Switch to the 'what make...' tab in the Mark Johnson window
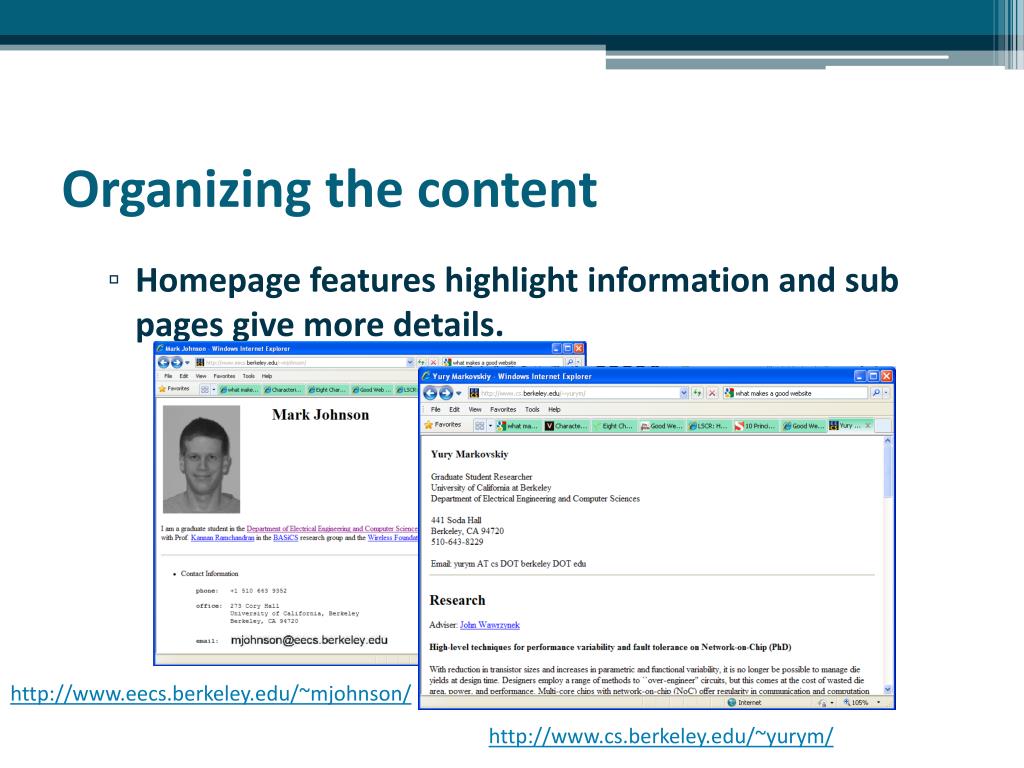 239,389
